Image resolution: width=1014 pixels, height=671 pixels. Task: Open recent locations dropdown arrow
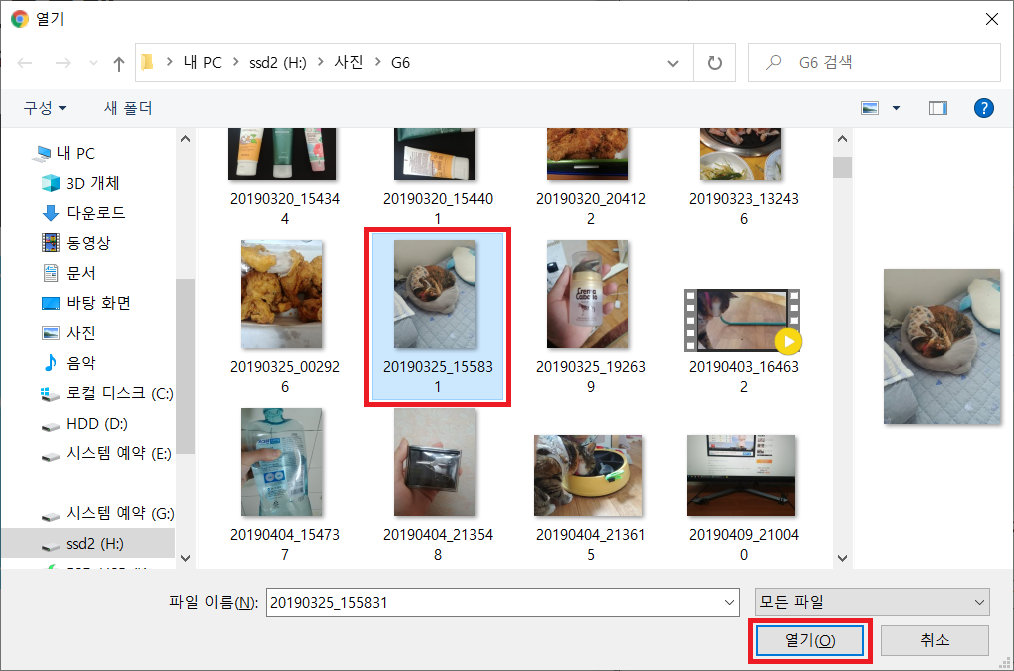pos(93,63)
